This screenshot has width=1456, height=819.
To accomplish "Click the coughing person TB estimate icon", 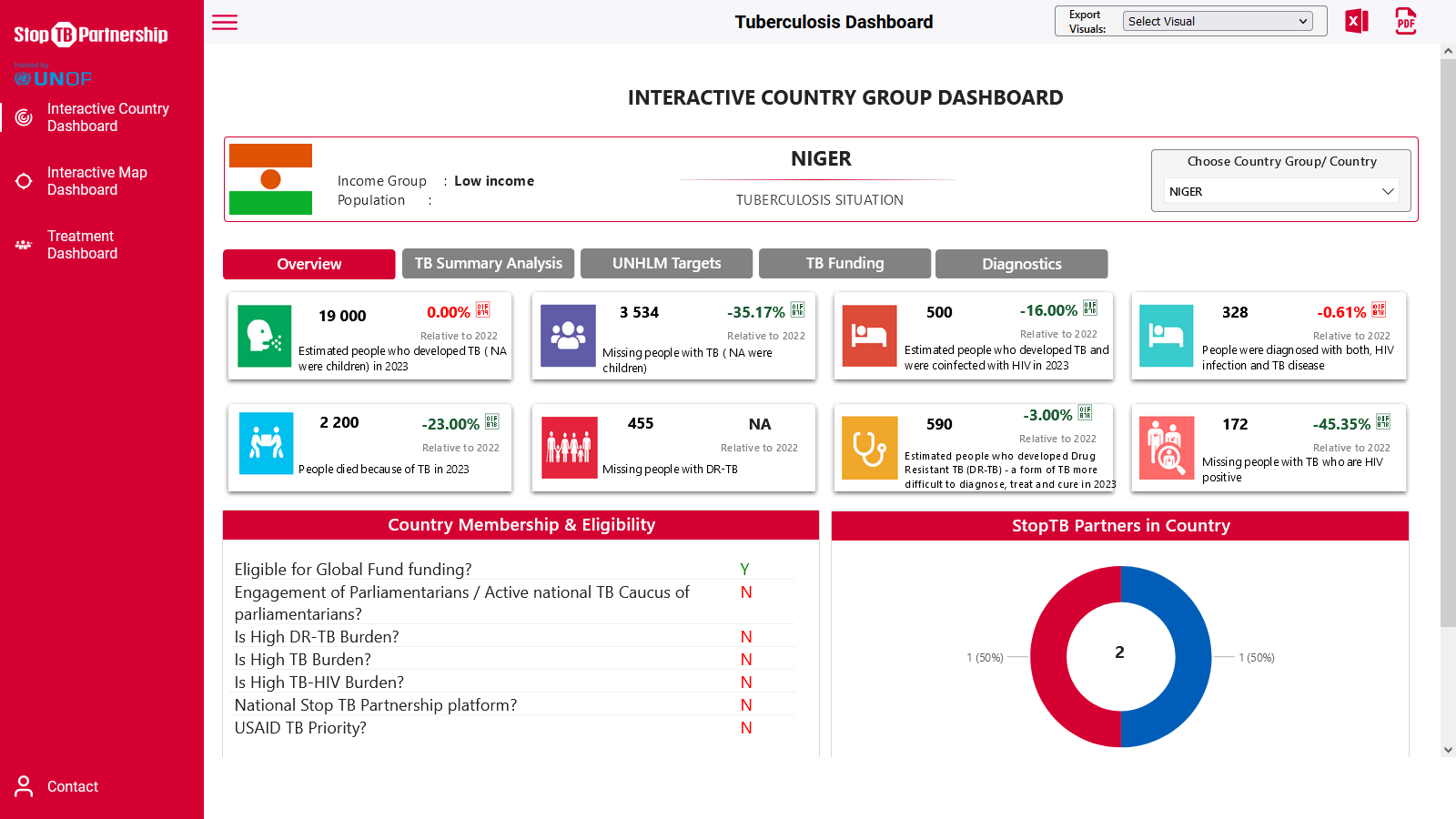I will pyautogui.click(x=264, y=336).
